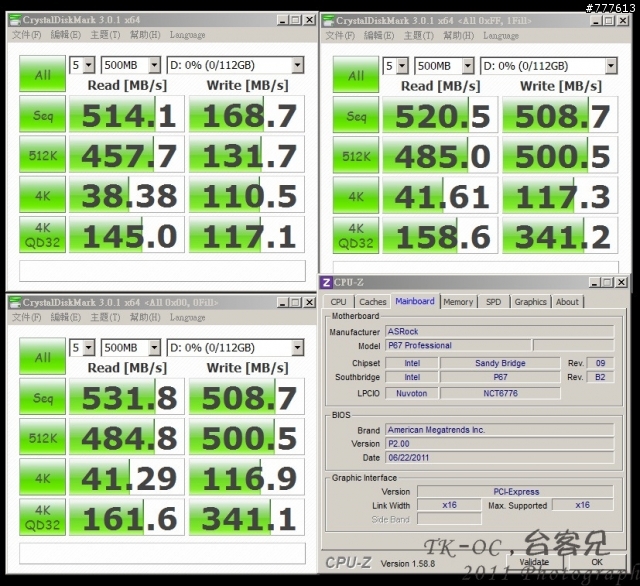This screenshot has height=586, width=640.
Task: Switch to Memory tab in CPU-Z
Action: point(458,302)
